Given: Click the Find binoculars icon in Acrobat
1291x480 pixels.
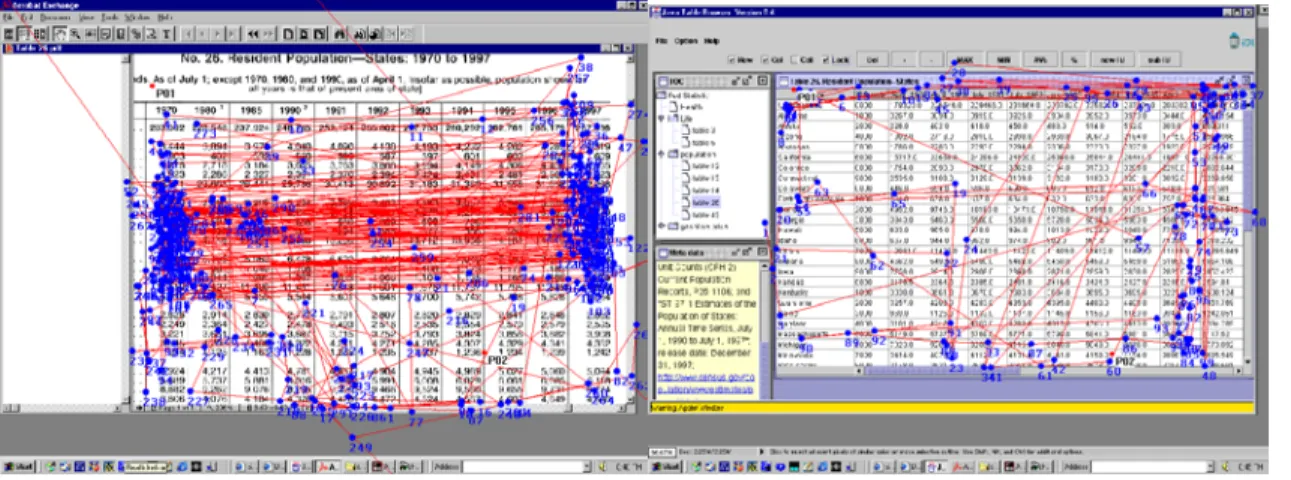Looking at the screenshot, I should (x=339, y=33).
